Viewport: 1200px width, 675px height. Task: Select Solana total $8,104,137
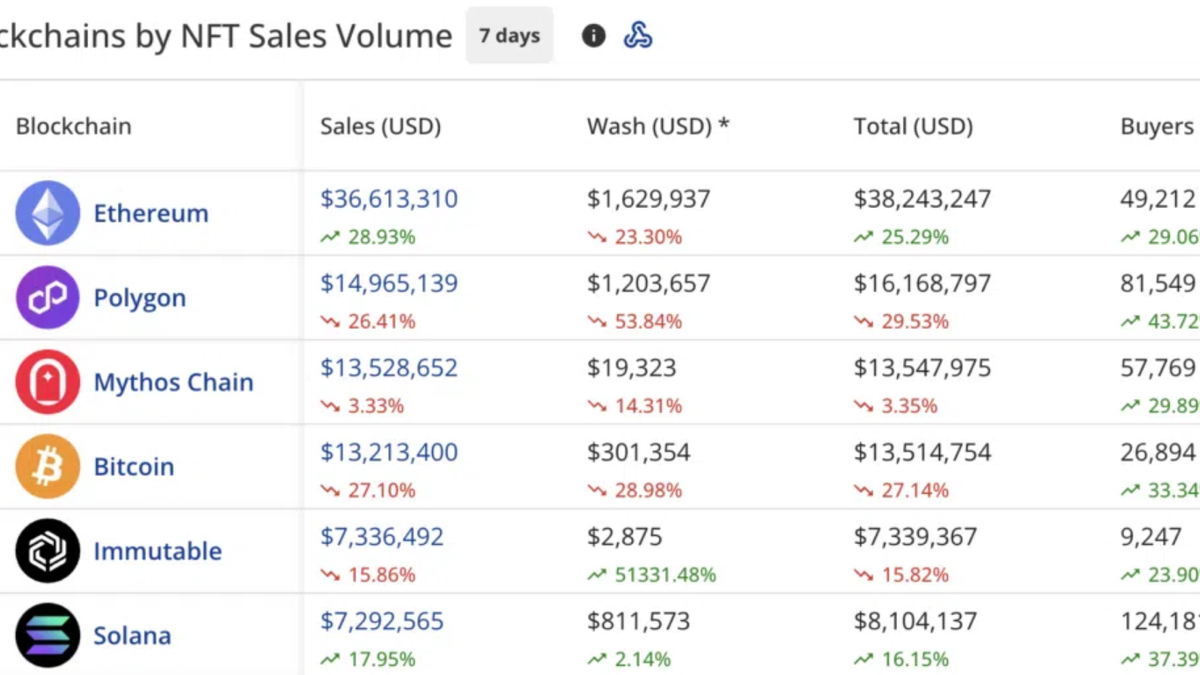916,621
